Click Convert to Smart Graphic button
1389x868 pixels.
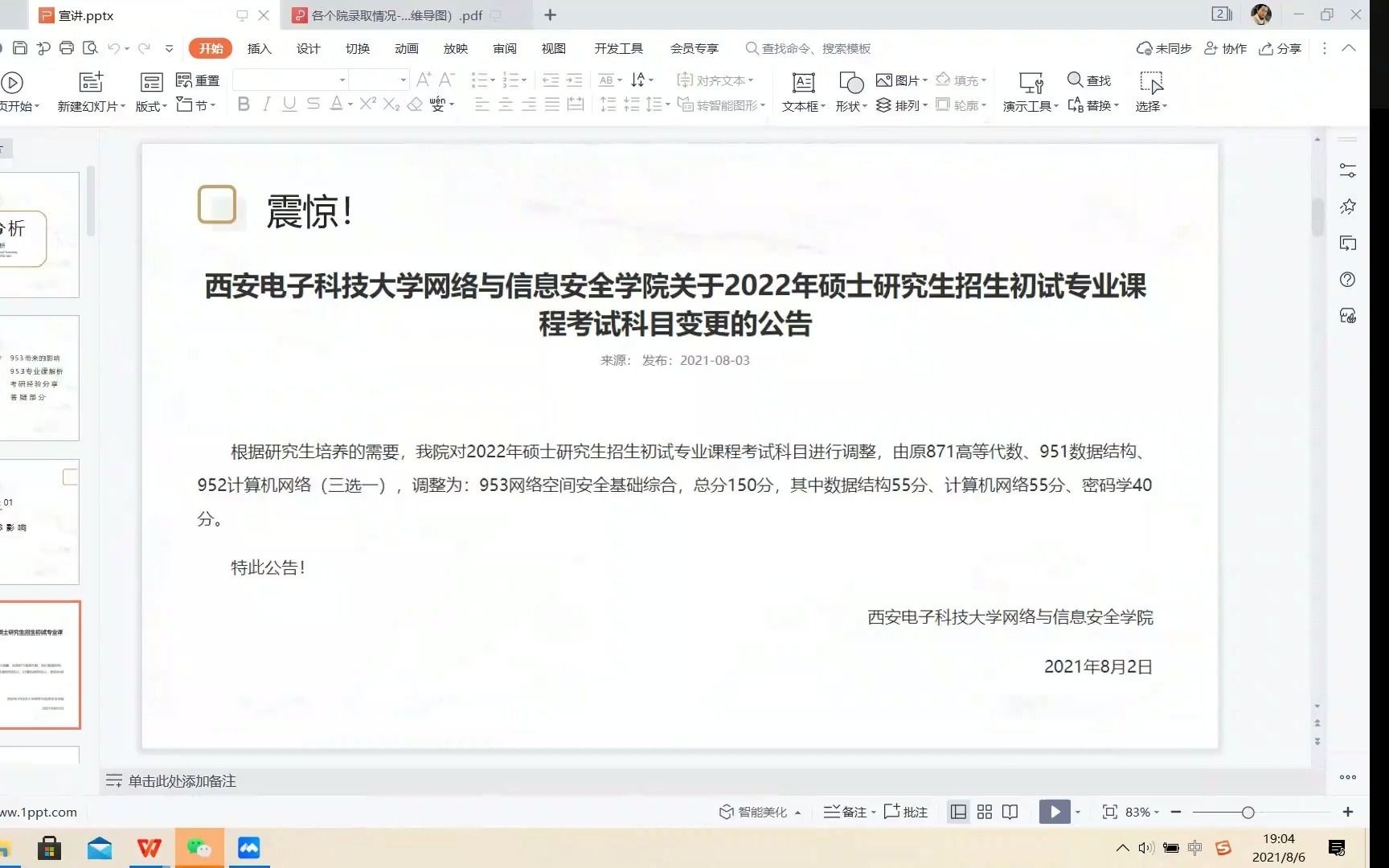[x=721, y=105]
